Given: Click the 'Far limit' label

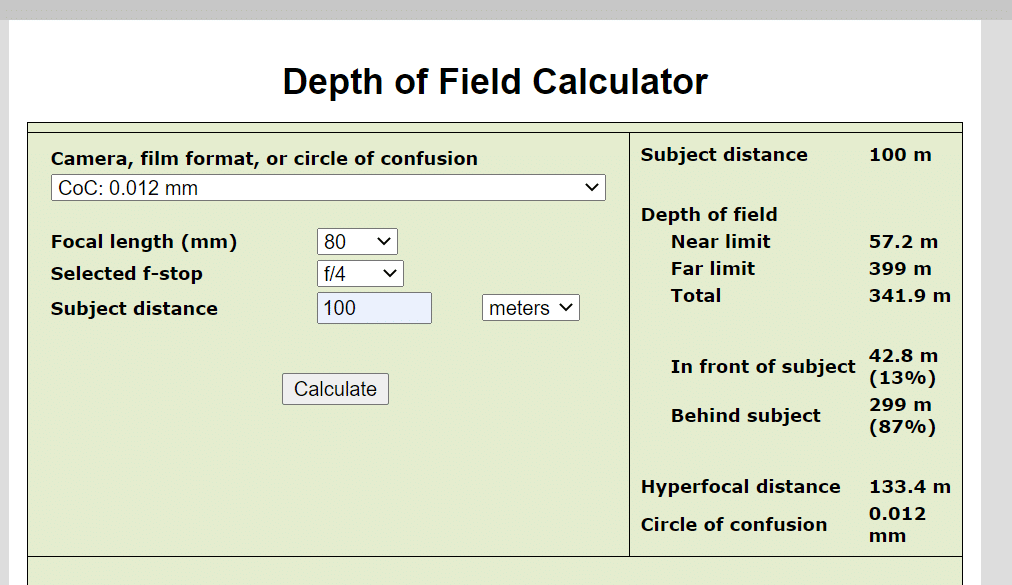Looking at the screenshot, I should 713,269.
